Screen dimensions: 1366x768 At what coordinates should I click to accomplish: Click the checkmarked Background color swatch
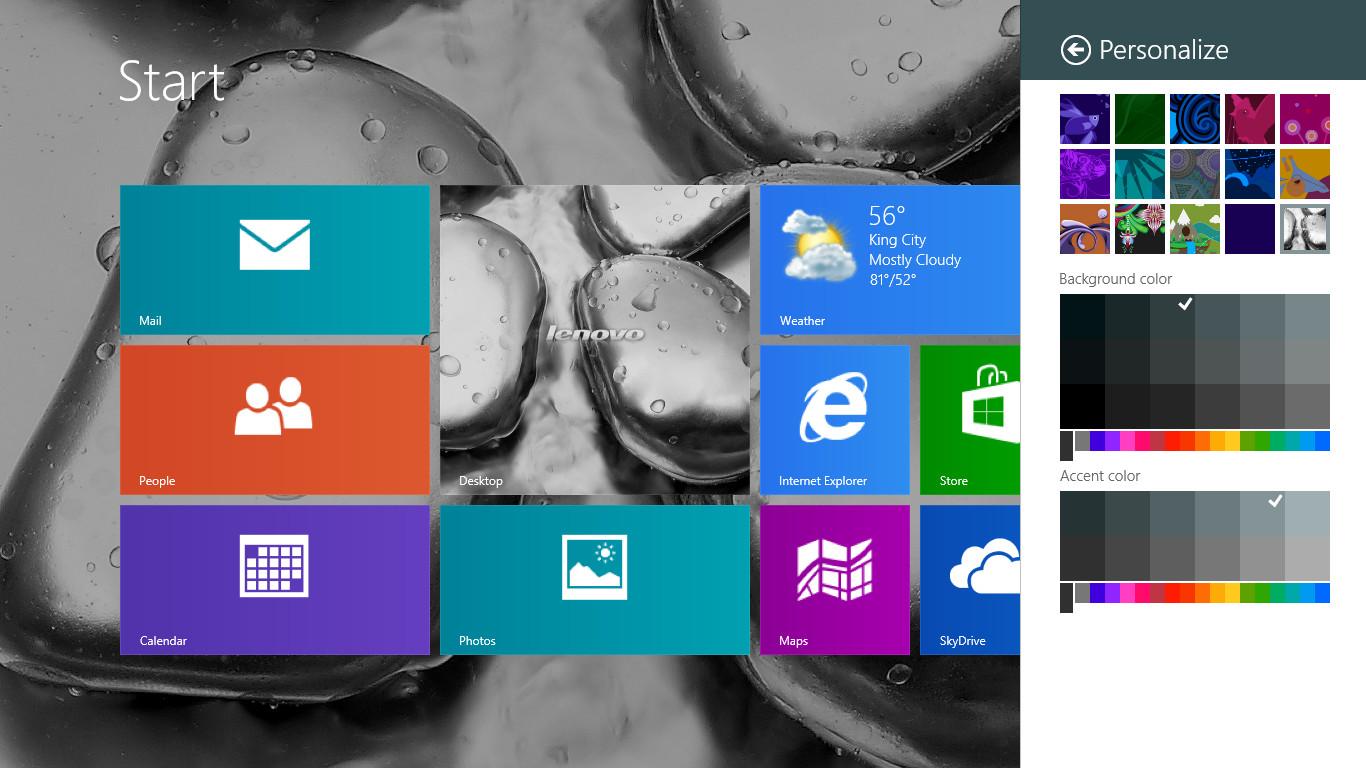(x=1172, y=316)
